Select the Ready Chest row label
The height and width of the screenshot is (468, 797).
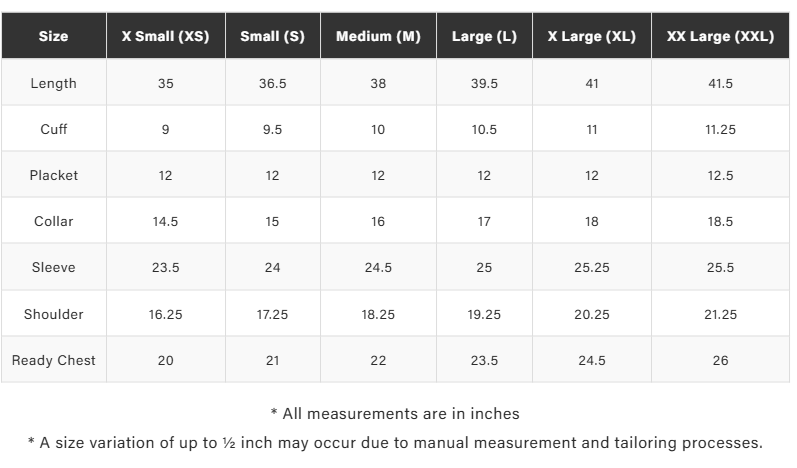tap(54, 360)
